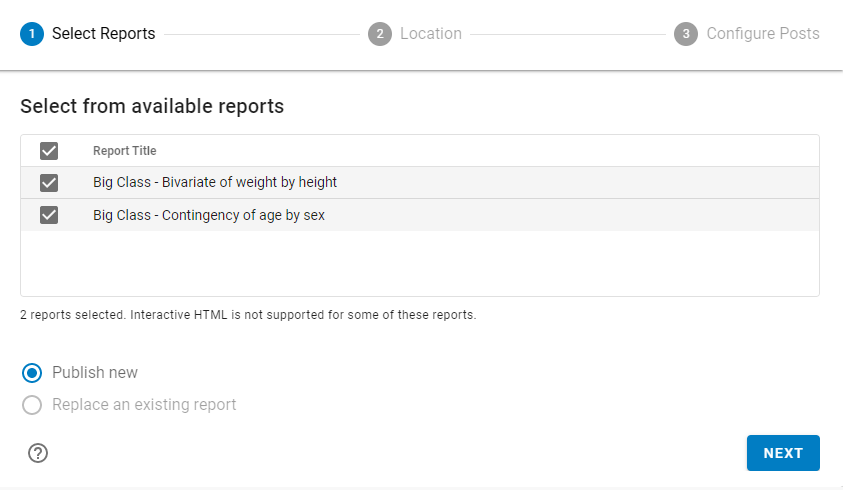Jump to the Location step label
This screenshot has width=843, height=490.
[x=431, y=34]
